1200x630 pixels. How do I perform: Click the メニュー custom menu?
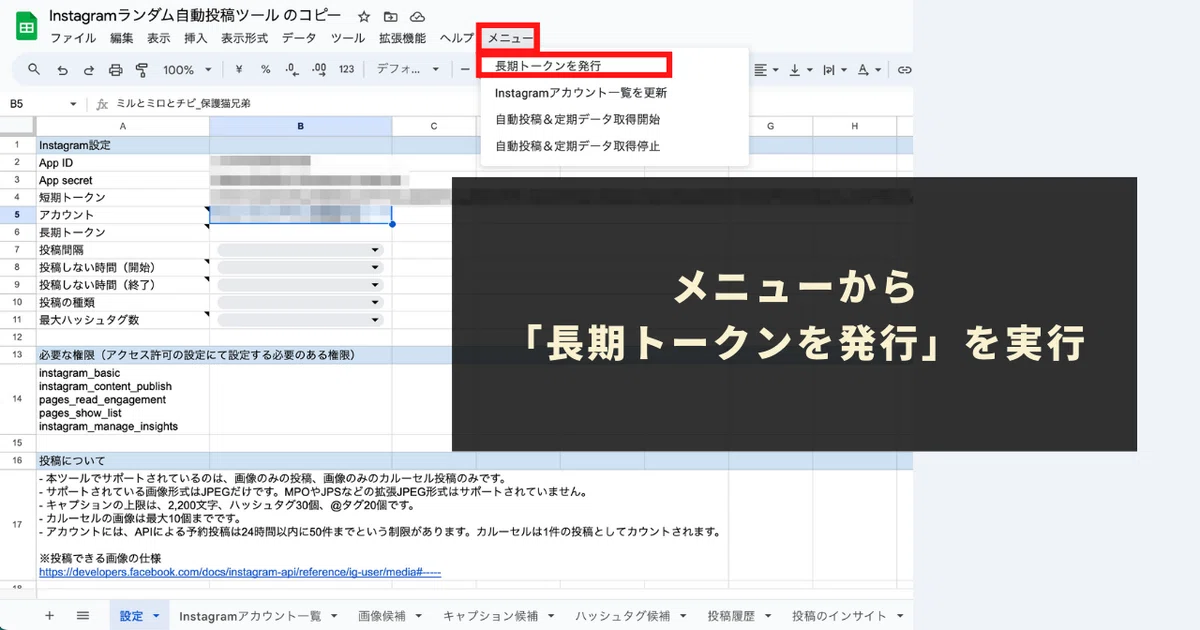click(509, 38)
